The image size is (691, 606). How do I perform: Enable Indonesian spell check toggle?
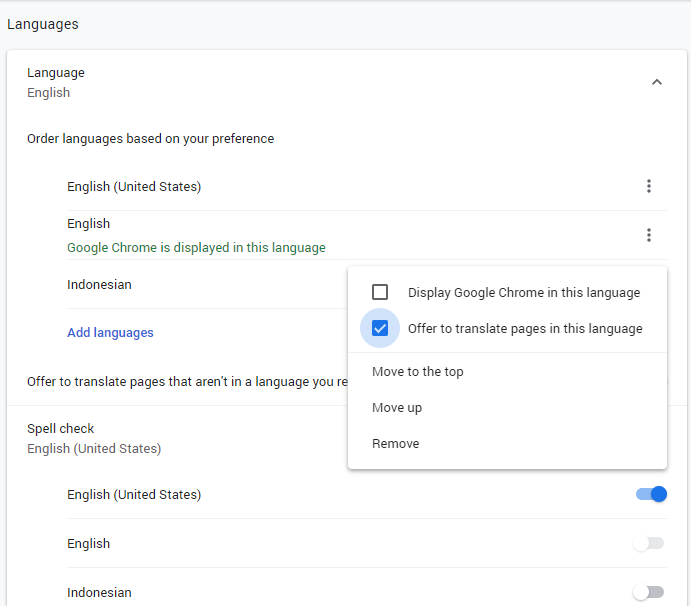pos(648,592)
